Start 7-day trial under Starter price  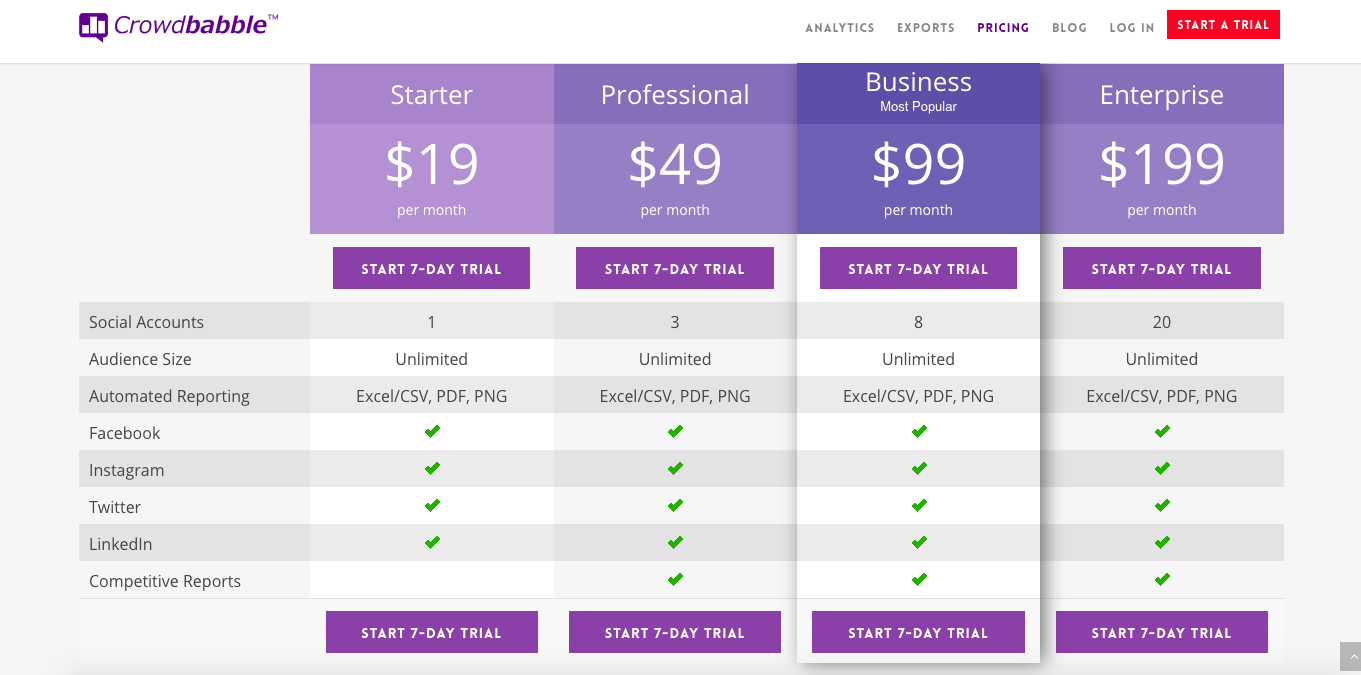[431, 269]
